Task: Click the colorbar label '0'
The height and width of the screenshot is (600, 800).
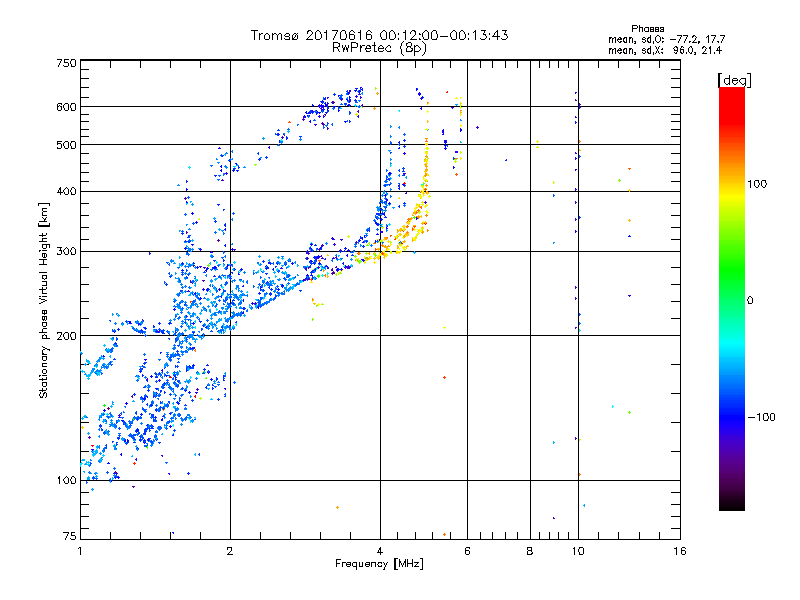Action: (750, 301)
